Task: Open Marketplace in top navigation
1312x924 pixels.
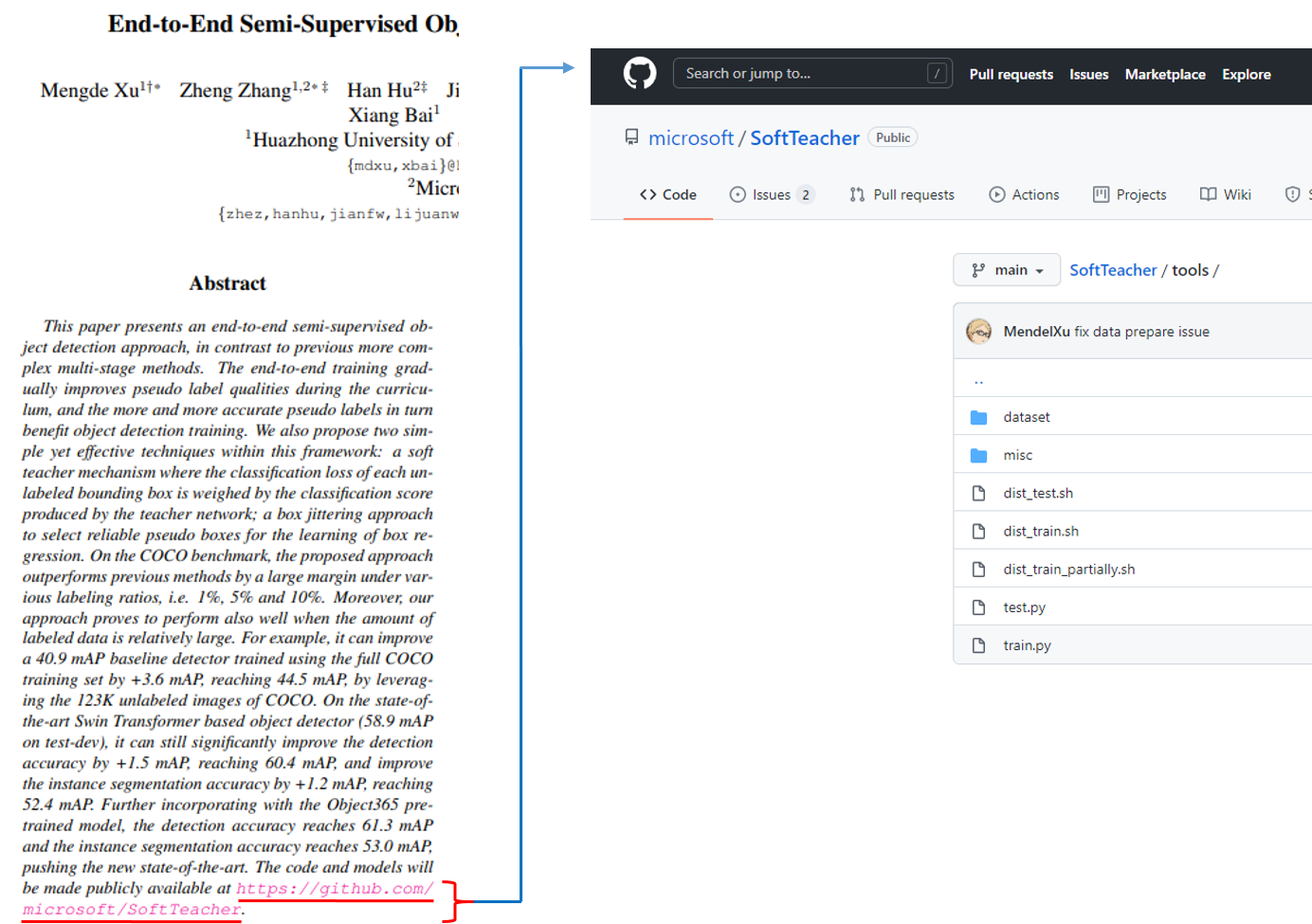Action: point(1165,74)
